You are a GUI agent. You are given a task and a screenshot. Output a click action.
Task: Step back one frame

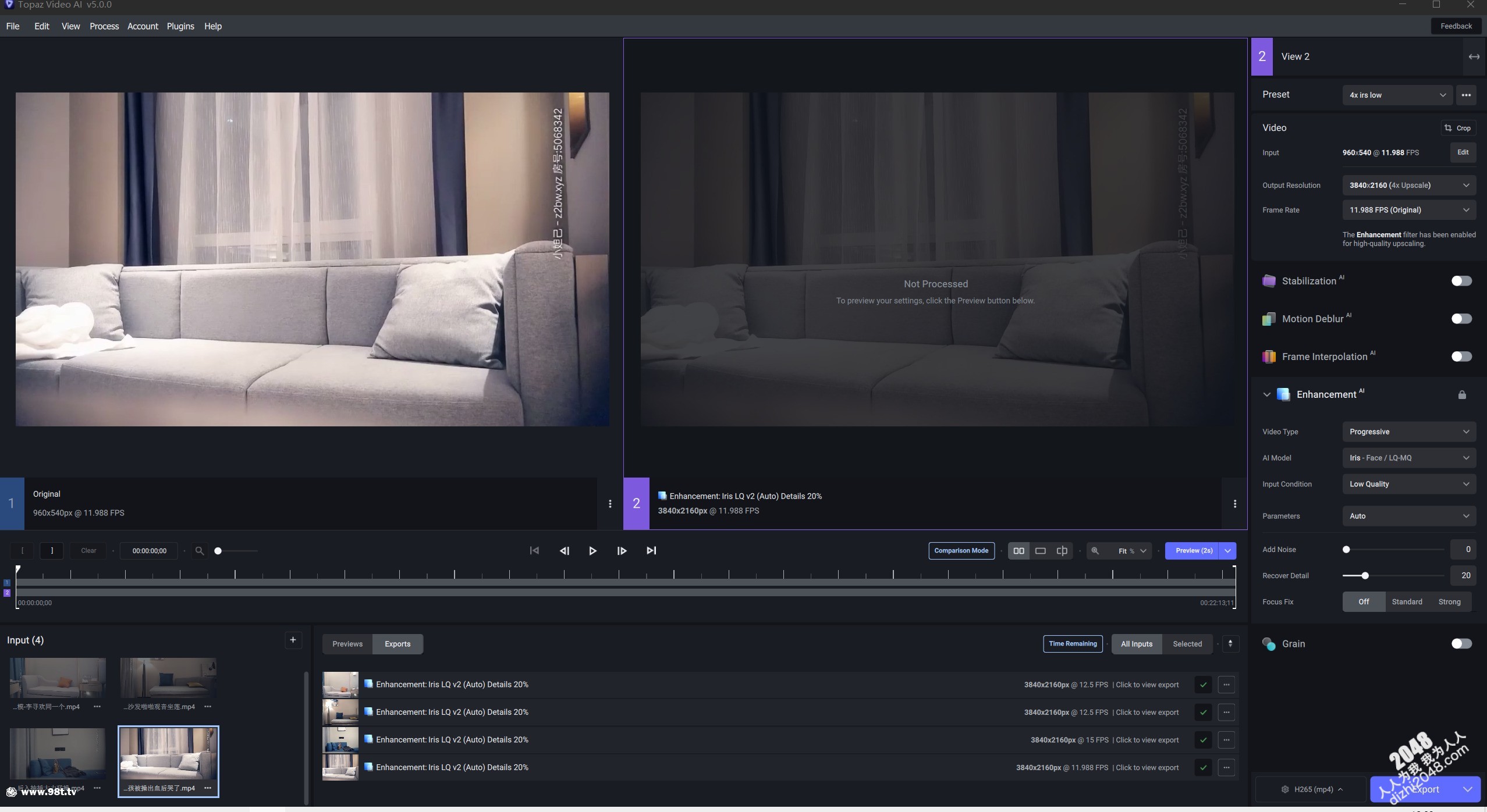(x=564, y=550)
